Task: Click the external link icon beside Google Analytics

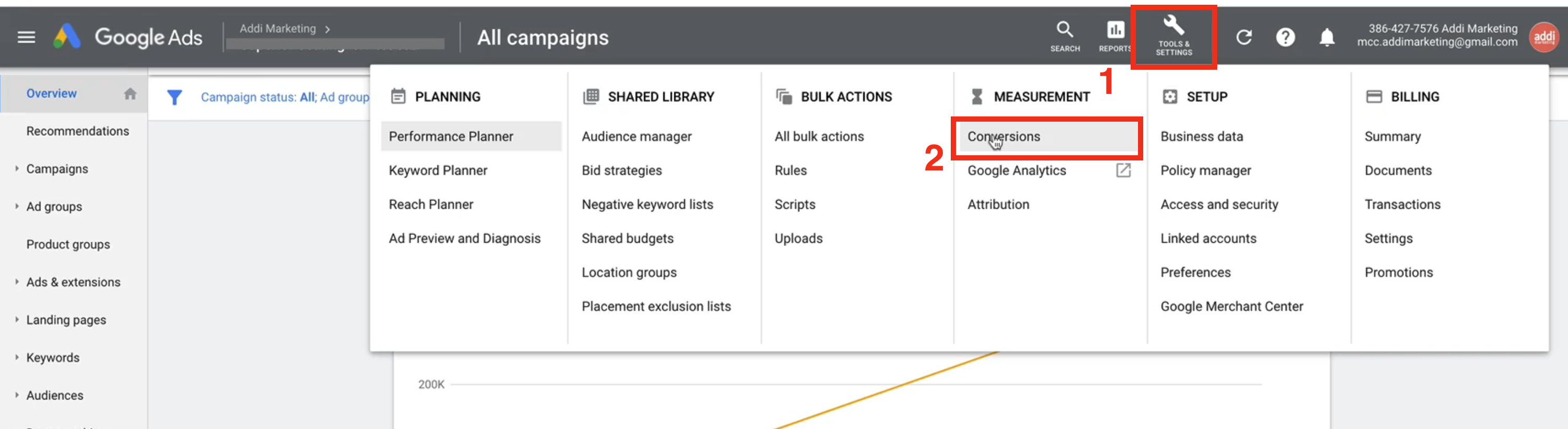Action: (x=1123, y=170)
